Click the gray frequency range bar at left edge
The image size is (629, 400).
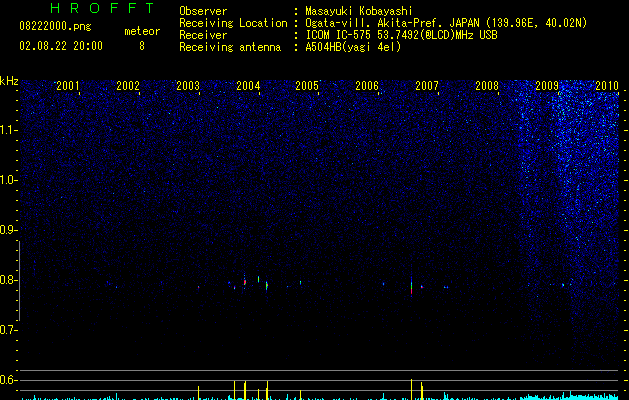tap(19, 281)
